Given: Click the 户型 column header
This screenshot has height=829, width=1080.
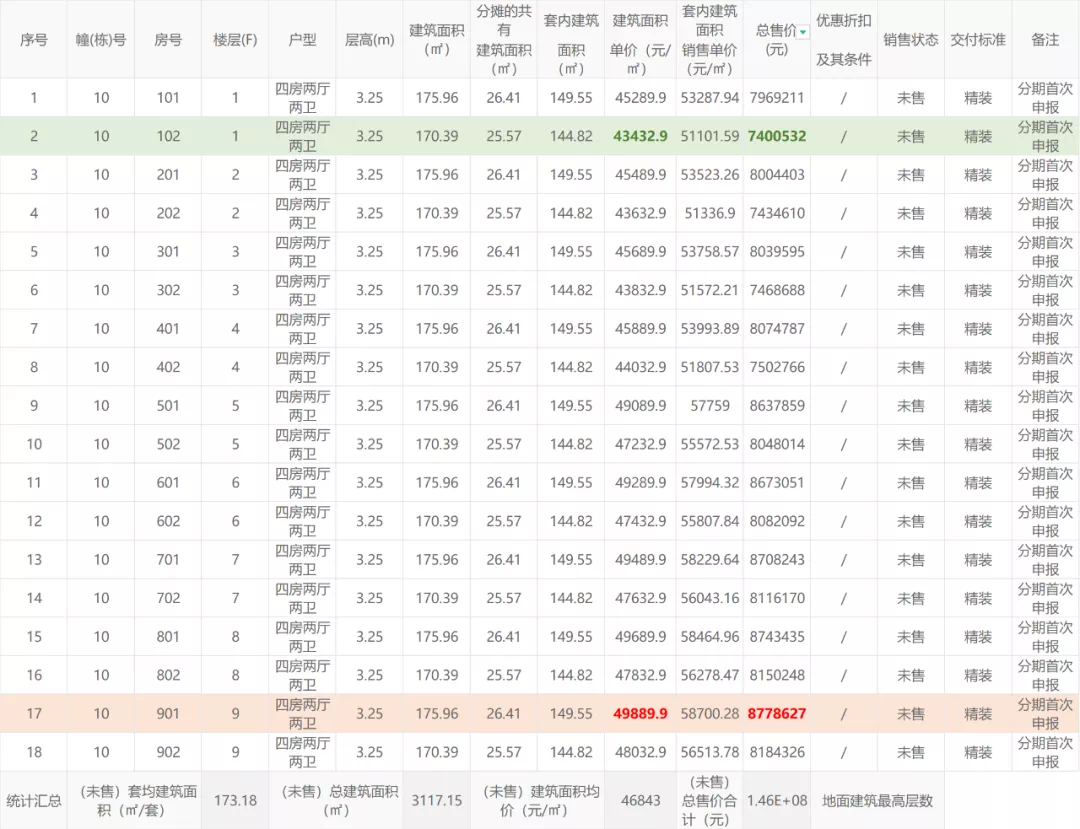Looking at the screenshot, I should click(x=302, y=40).
